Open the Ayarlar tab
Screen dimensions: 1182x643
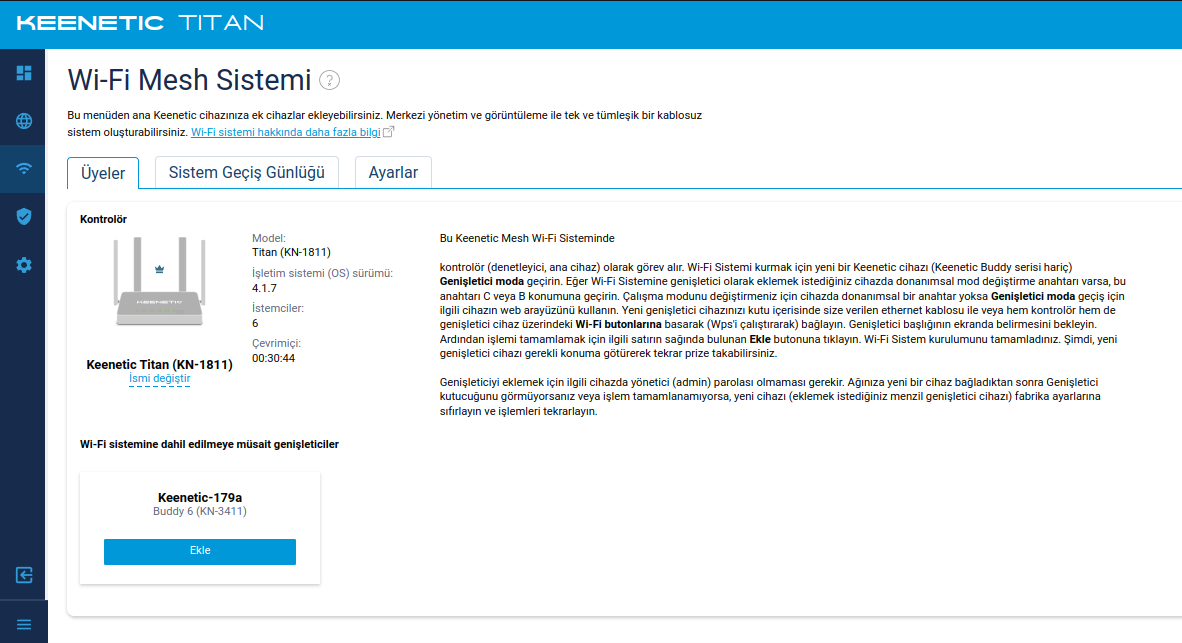393,172
